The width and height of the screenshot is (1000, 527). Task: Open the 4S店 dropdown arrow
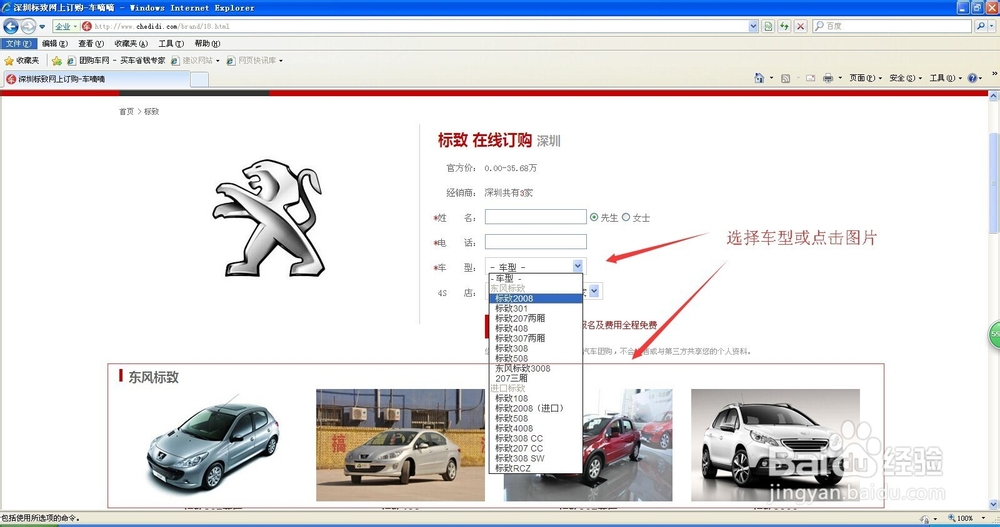(x=594, y=292)
